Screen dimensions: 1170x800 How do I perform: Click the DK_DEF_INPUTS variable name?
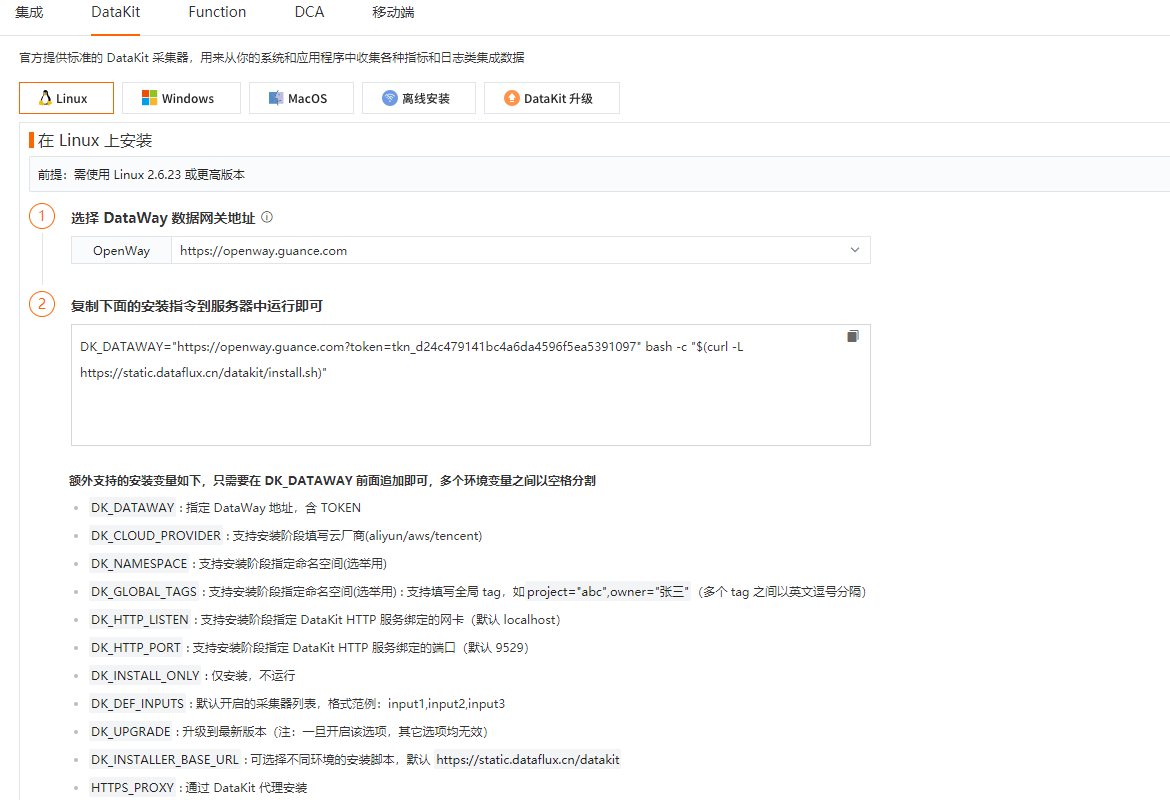137,704
